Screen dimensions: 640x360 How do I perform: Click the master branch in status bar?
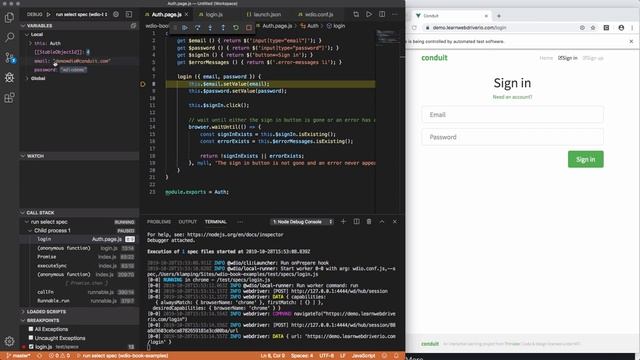click(18, 356)
